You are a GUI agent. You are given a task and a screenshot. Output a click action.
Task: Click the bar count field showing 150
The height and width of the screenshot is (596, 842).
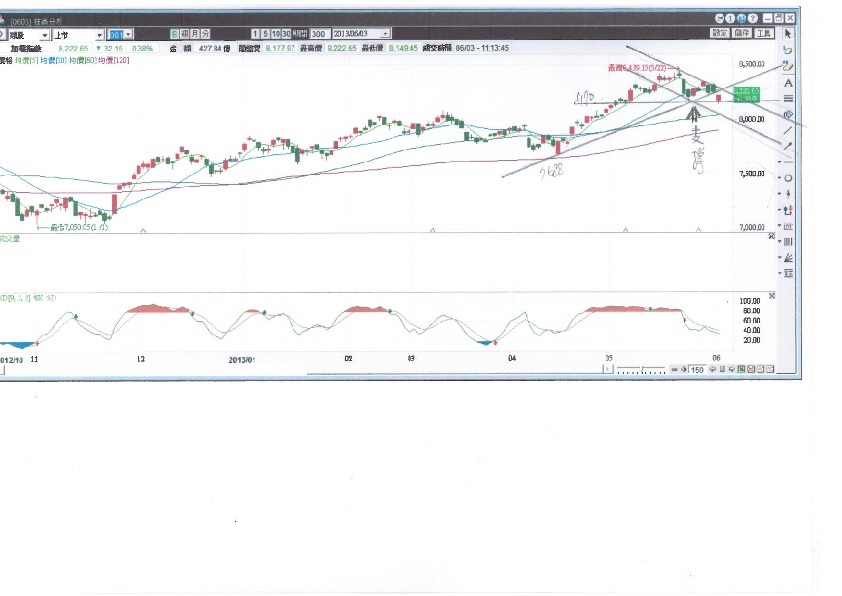pos(697,369)
